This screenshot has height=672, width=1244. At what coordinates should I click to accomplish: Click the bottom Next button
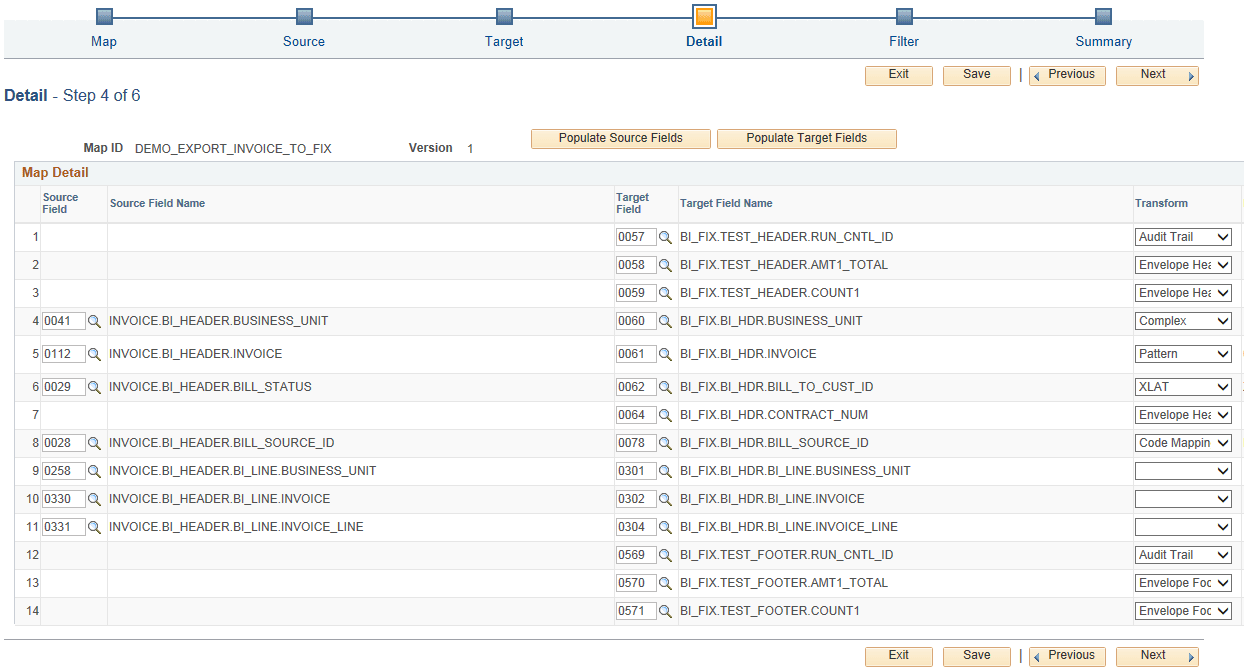coord(1157,656)
